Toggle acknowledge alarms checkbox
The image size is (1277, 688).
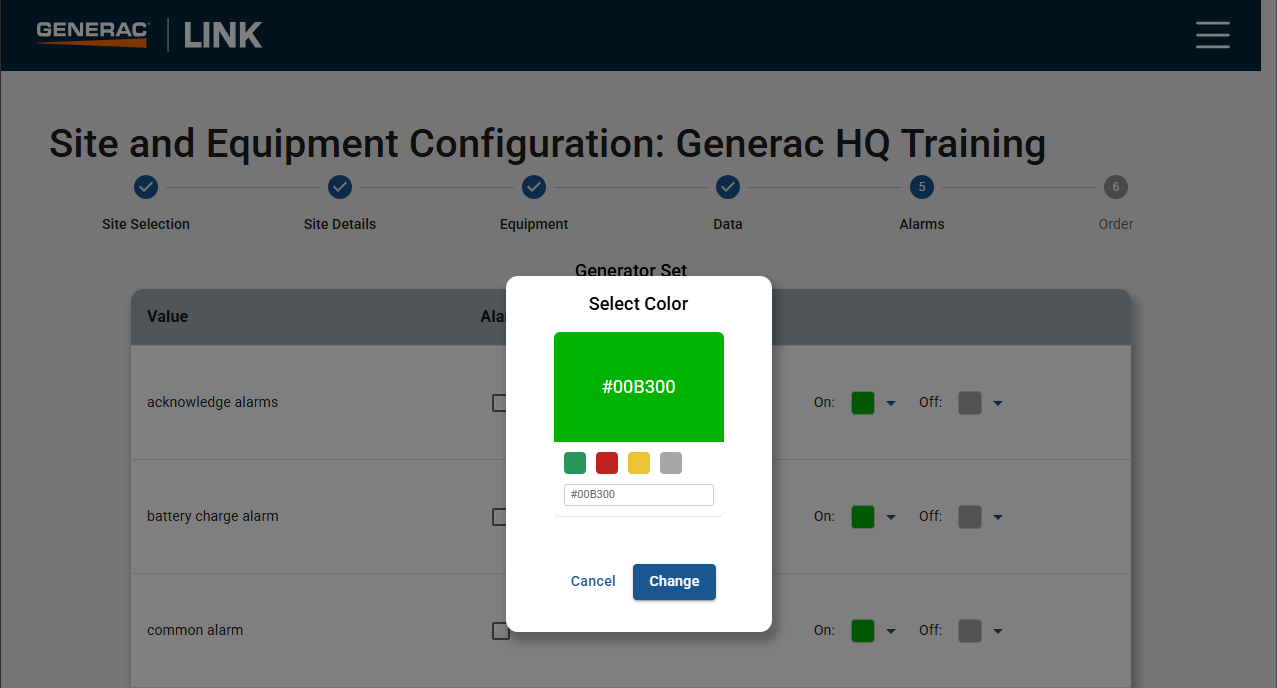(x=500, y=403)
